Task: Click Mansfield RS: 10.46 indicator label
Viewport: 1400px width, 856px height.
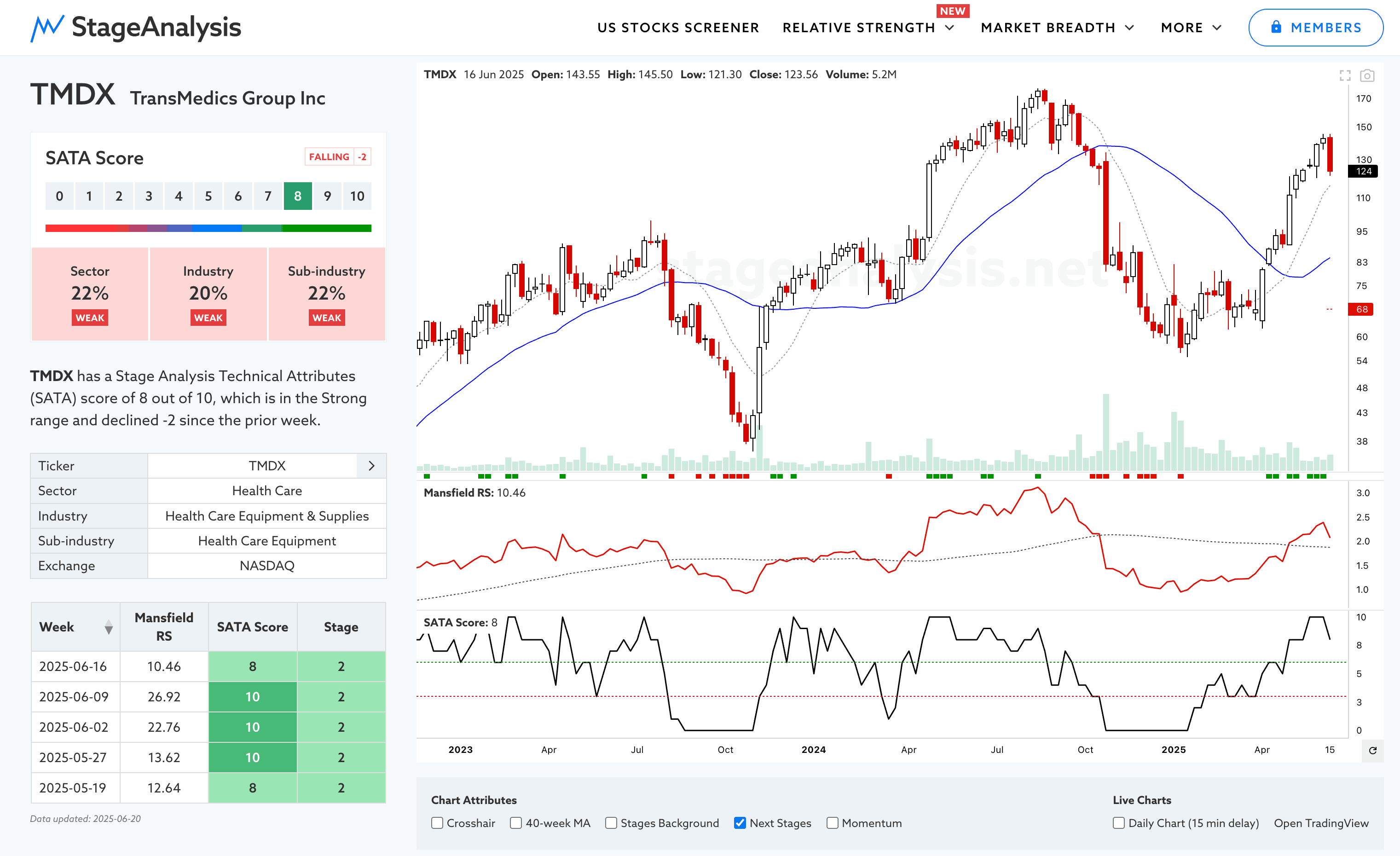Action: coord(474,493)
